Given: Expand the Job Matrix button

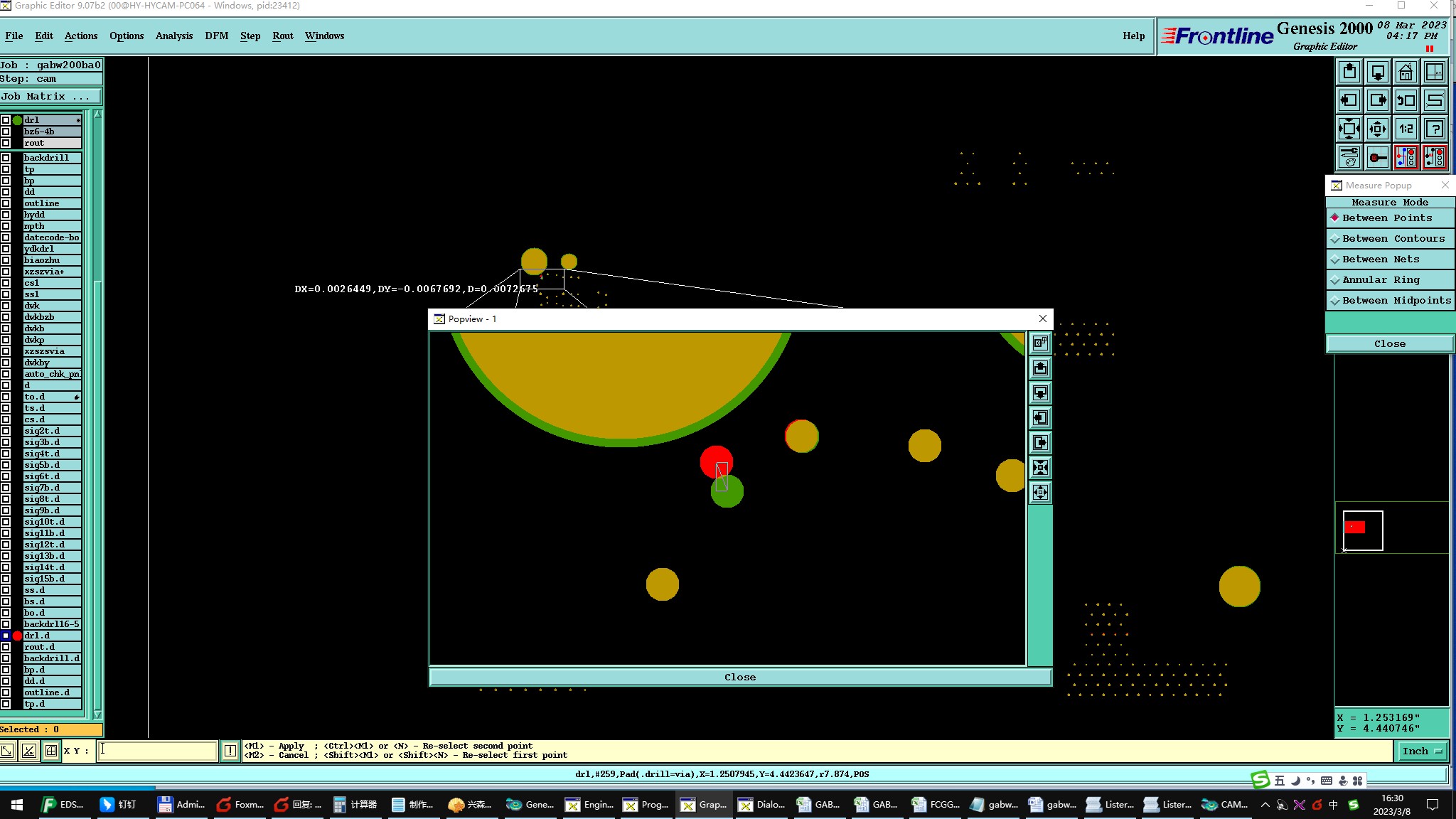Looking at the screenshot, I should click(50, 97).
